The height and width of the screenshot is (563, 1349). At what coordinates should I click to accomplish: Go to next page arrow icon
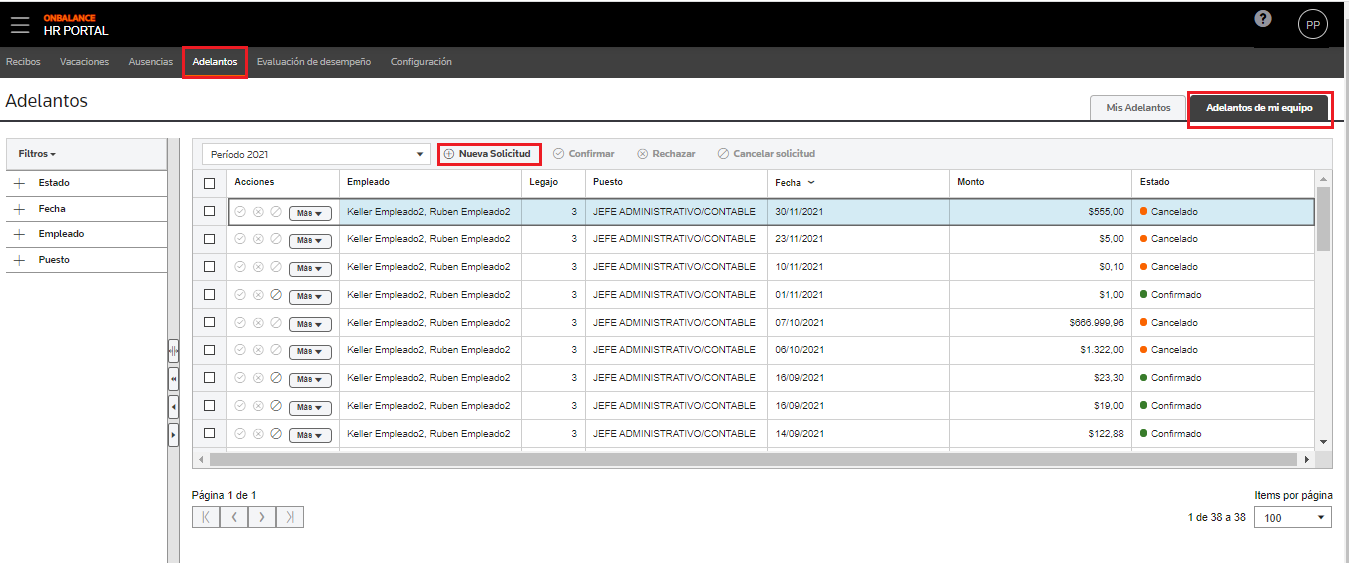click(x=262, y=517)
